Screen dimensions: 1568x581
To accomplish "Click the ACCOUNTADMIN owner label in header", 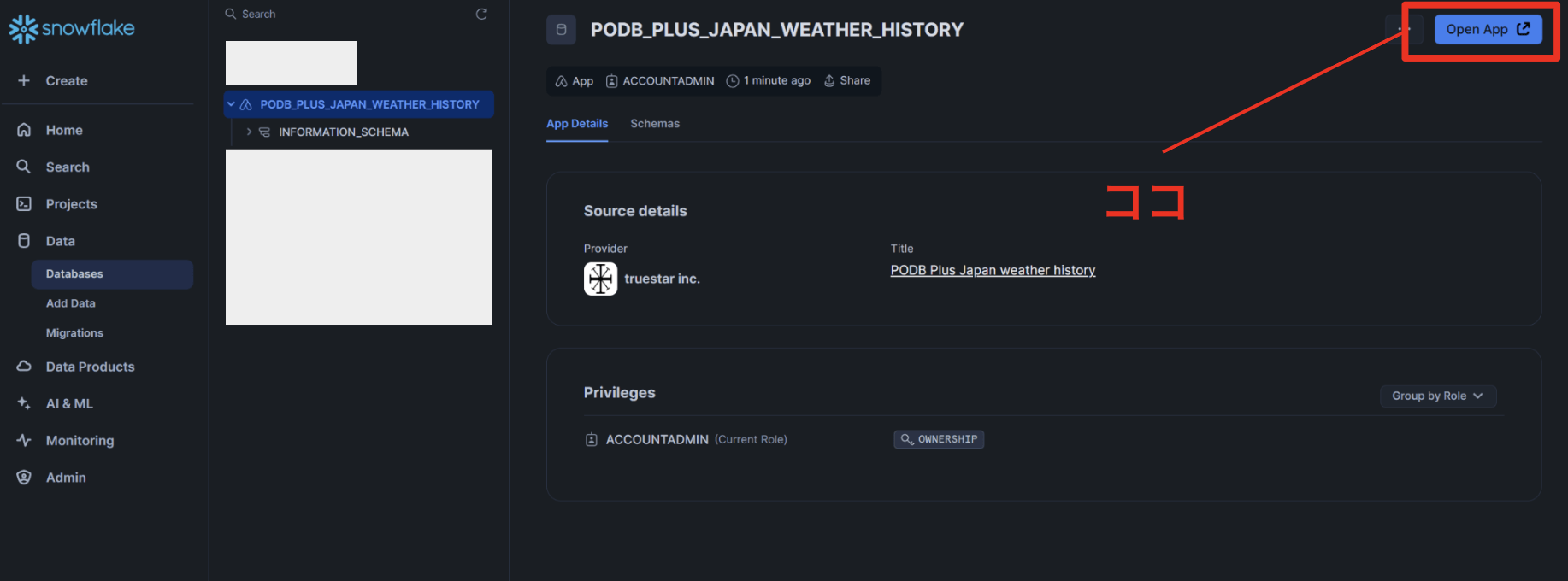I will coord(669,81).
